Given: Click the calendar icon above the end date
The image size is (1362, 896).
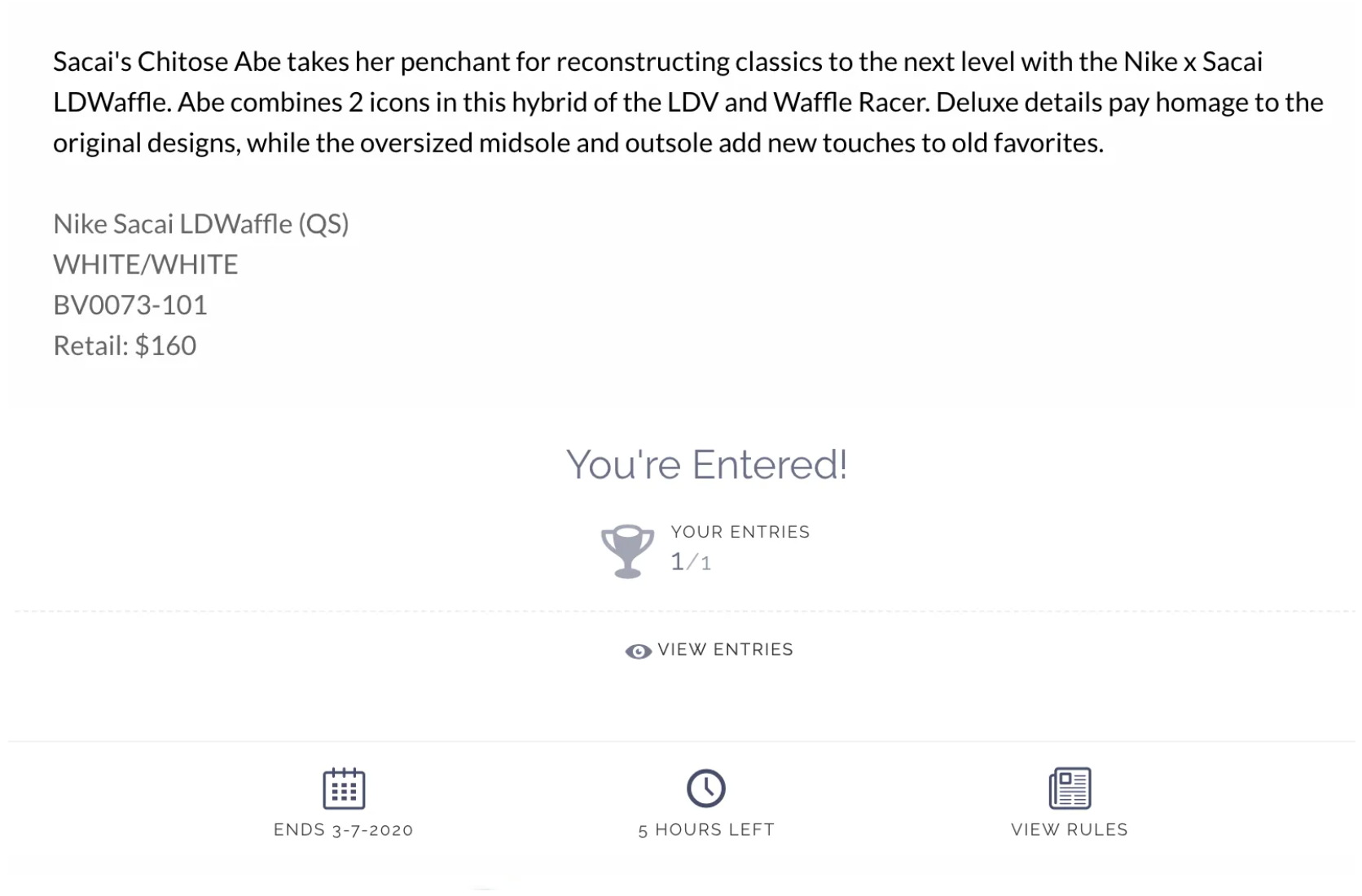Looking at the screenshot, I should [x=344, y=788].
